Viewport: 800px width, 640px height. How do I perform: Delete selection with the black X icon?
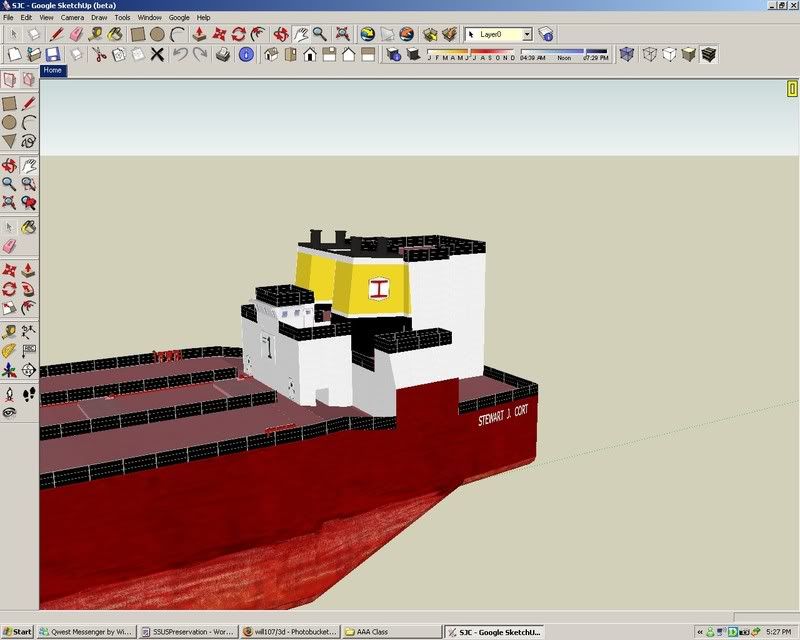click(x=157, y=54)
